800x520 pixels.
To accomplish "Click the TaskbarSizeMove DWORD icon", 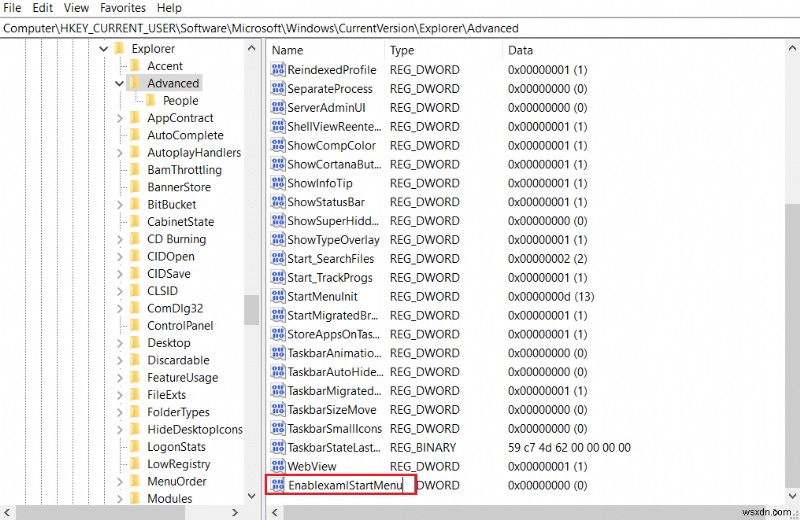I will point(278,409).
